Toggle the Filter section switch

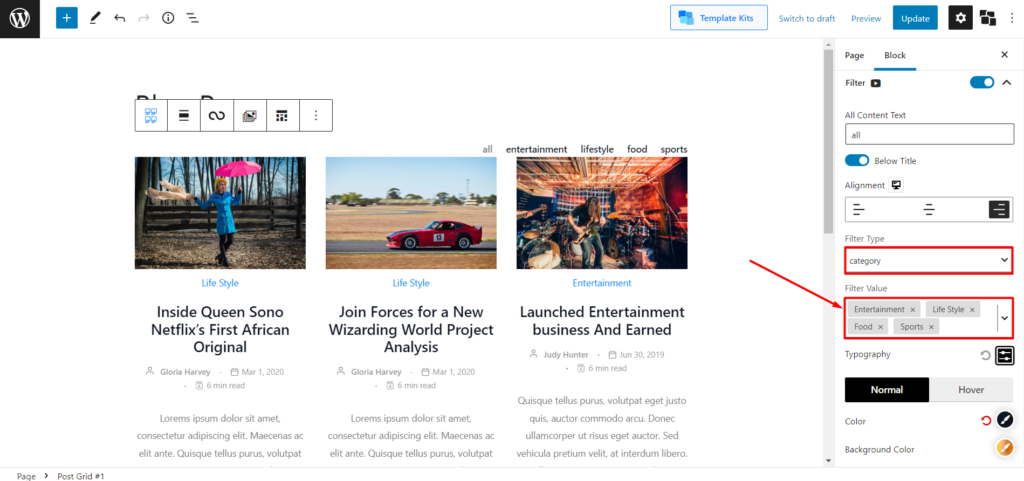tap(982, 82)
